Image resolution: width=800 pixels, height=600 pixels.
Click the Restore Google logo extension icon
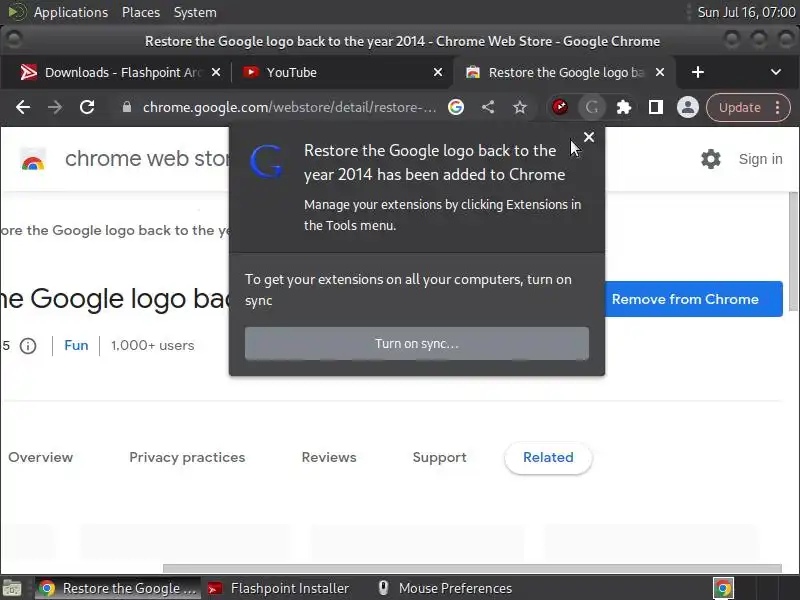[x=592, y=107]
